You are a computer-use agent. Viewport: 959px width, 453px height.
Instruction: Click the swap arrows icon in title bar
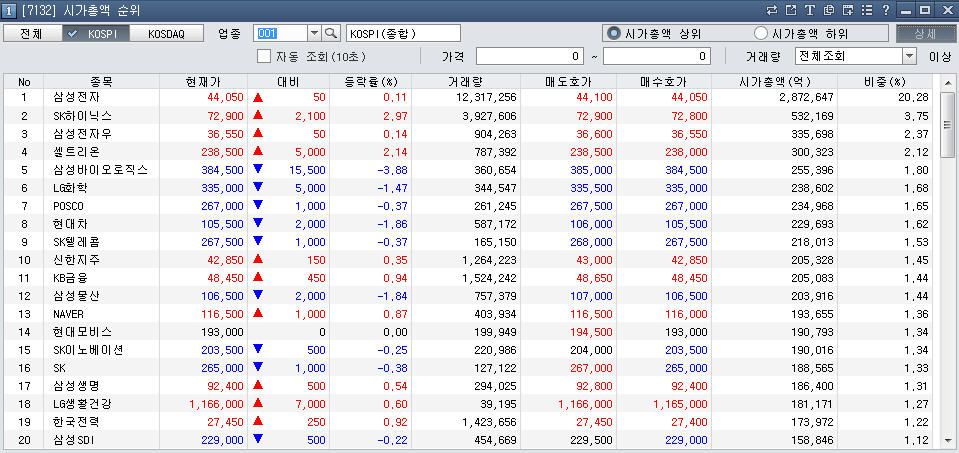coord(771,10)
